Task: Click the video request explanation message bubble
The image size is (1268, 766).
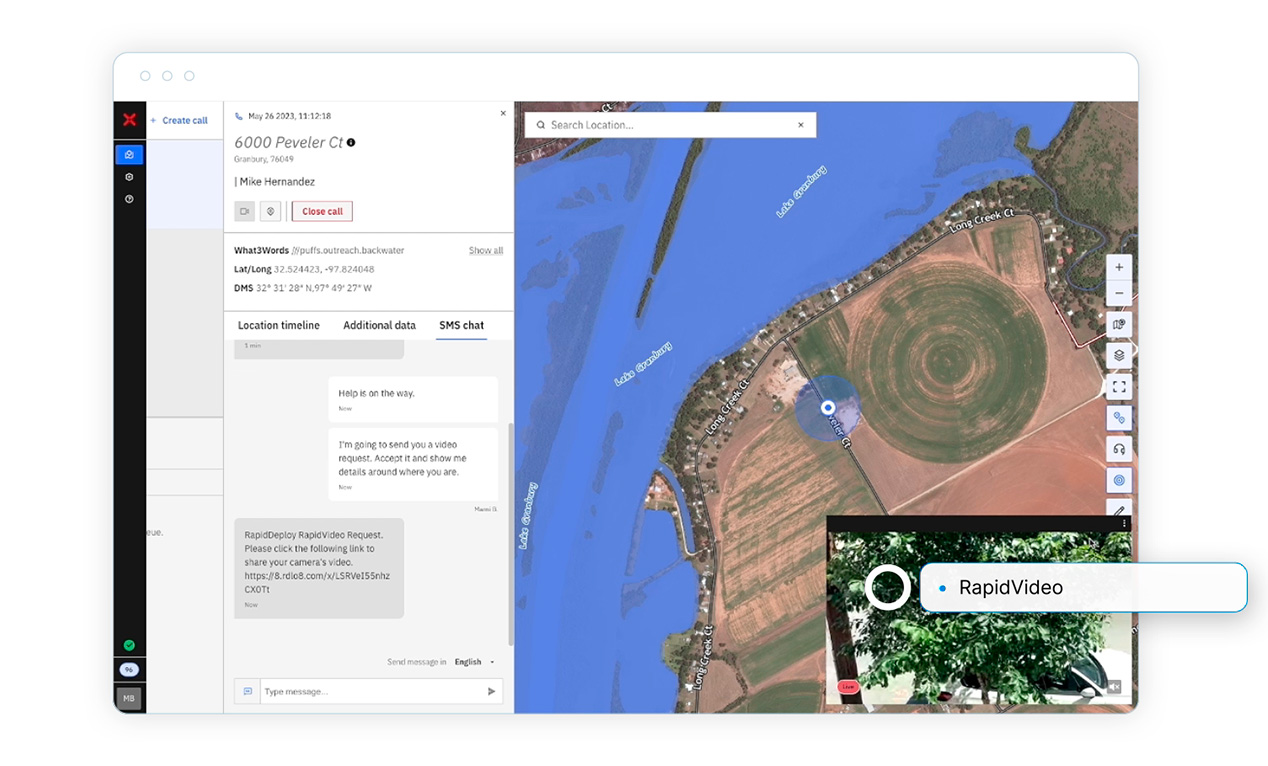Action: 413,464
